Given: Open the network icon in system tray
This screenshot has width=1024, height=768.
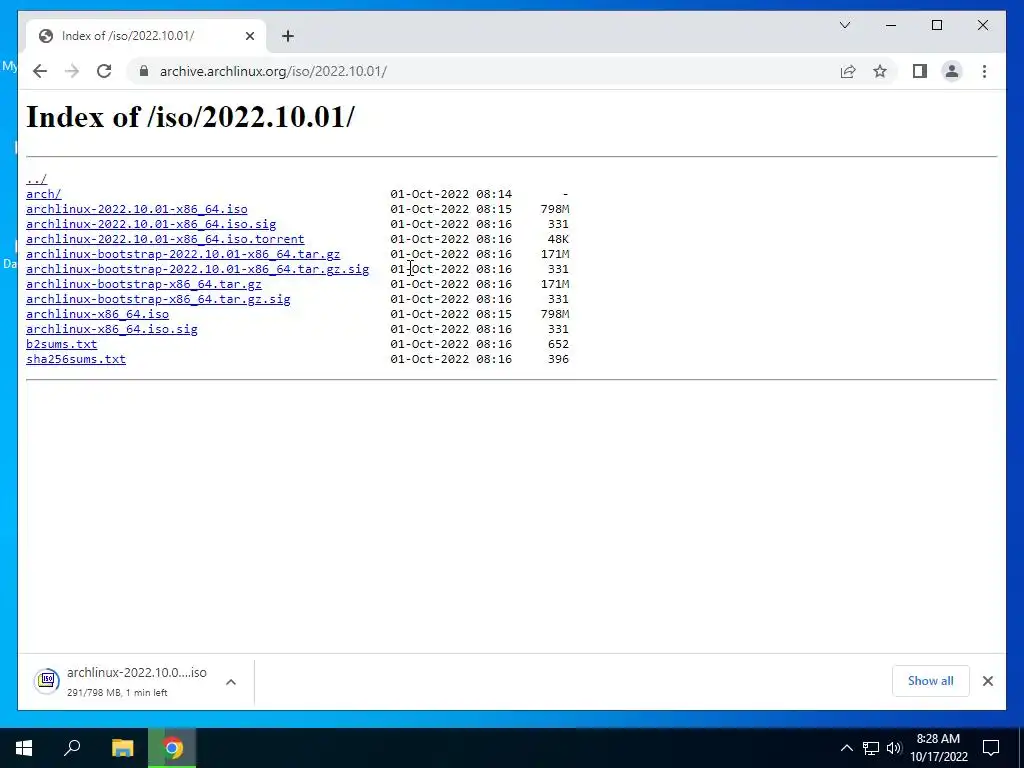Looking at the screenshot, I should coord(871,748).
